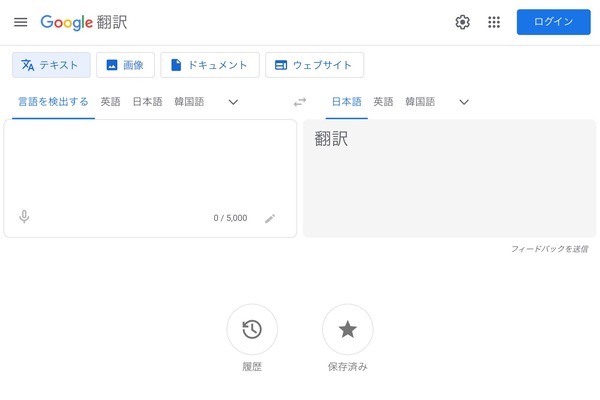Screen dimensions: 600x400
Task: Expand the target language list chevron
Action: 464,102
